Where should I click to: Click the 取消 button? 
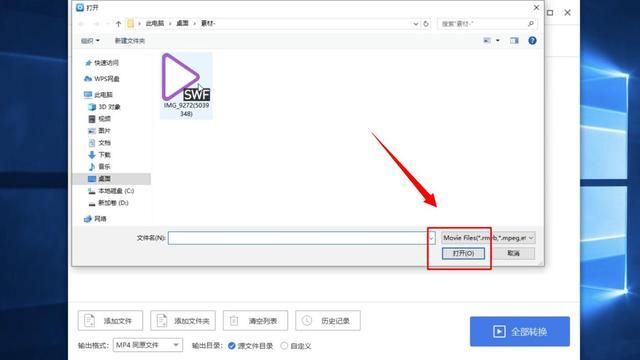pyautogui.click(x=513, y=253)
